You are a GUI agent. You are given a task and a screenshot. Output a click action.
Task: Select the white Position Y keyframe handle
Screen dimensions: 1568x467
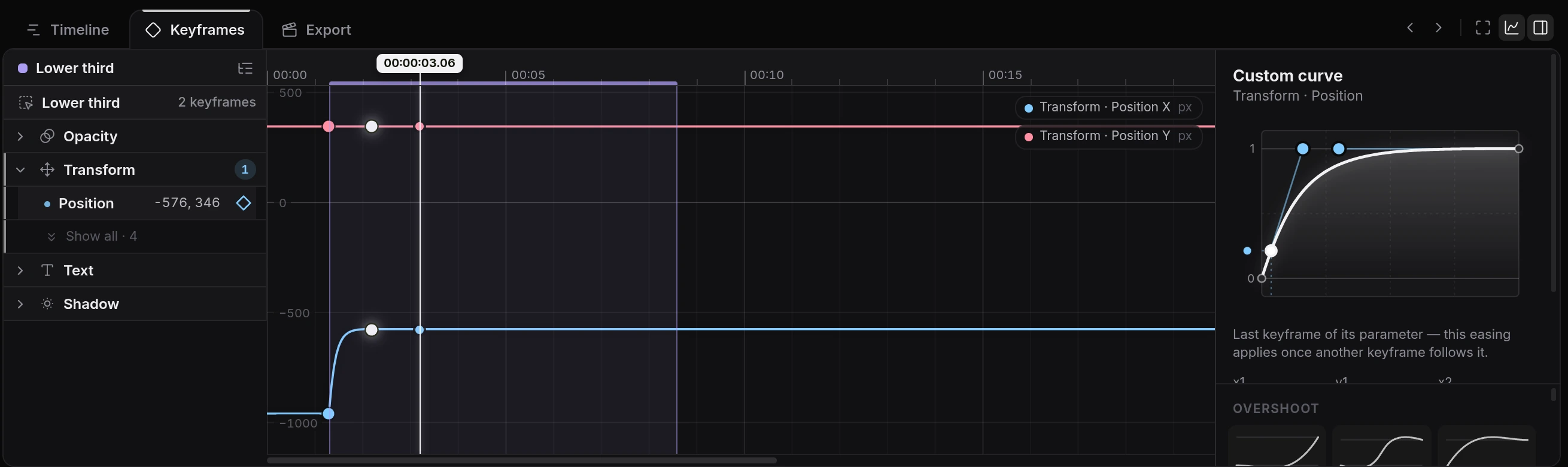[x=372, y=126]
